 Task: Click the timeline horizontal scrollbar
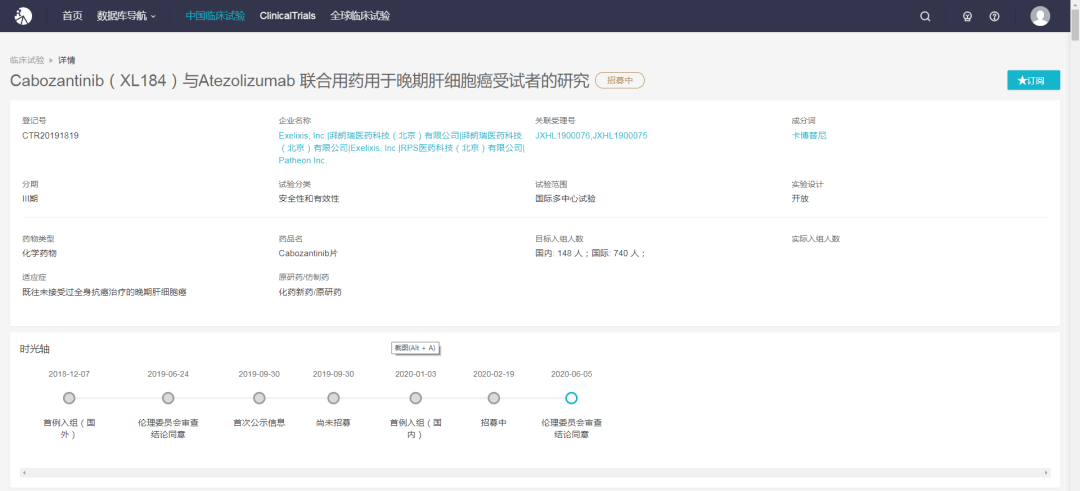(x=535, y=472)
